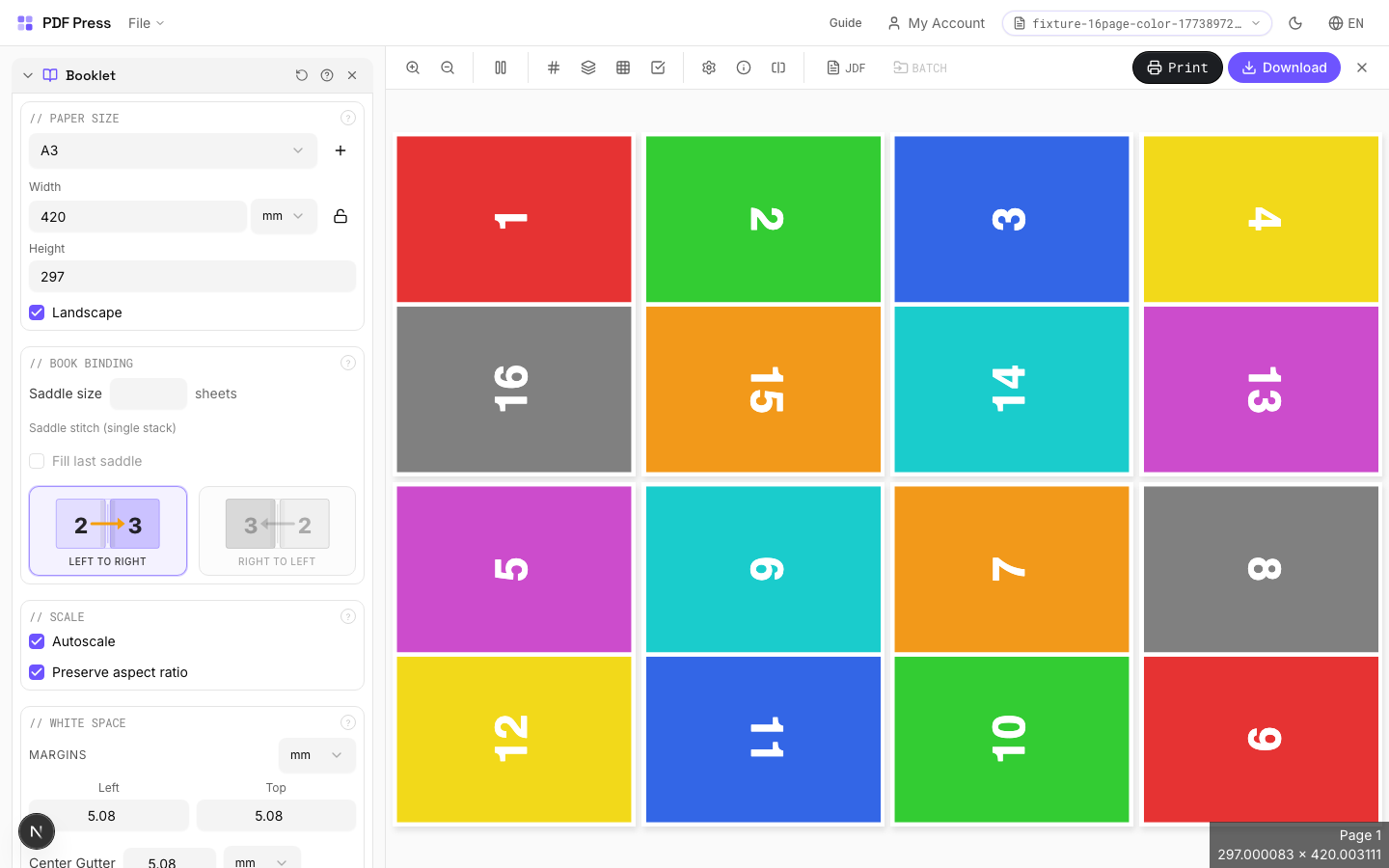Open the Booklet panel help icon
The image size is (1389, 868).
coord(327,74)
